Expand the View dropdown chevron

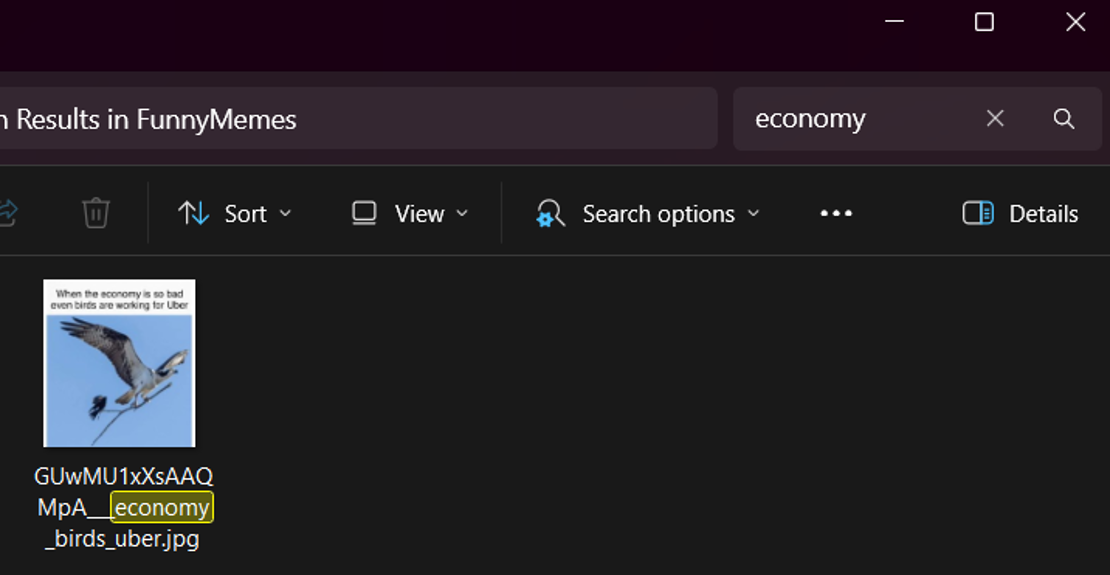click(462, 213)
